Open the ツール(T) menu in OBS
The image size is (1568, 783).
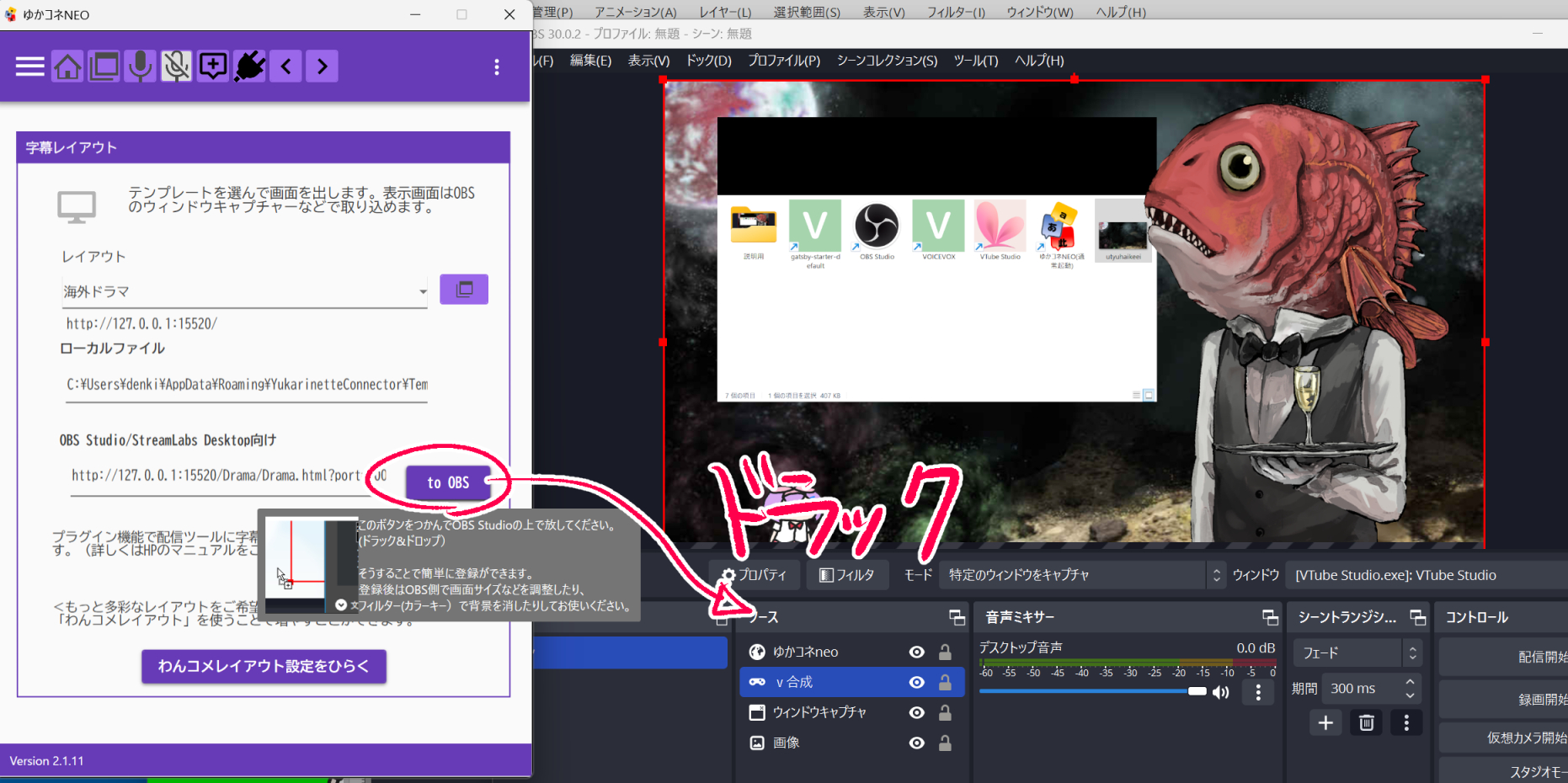[976, 61]
